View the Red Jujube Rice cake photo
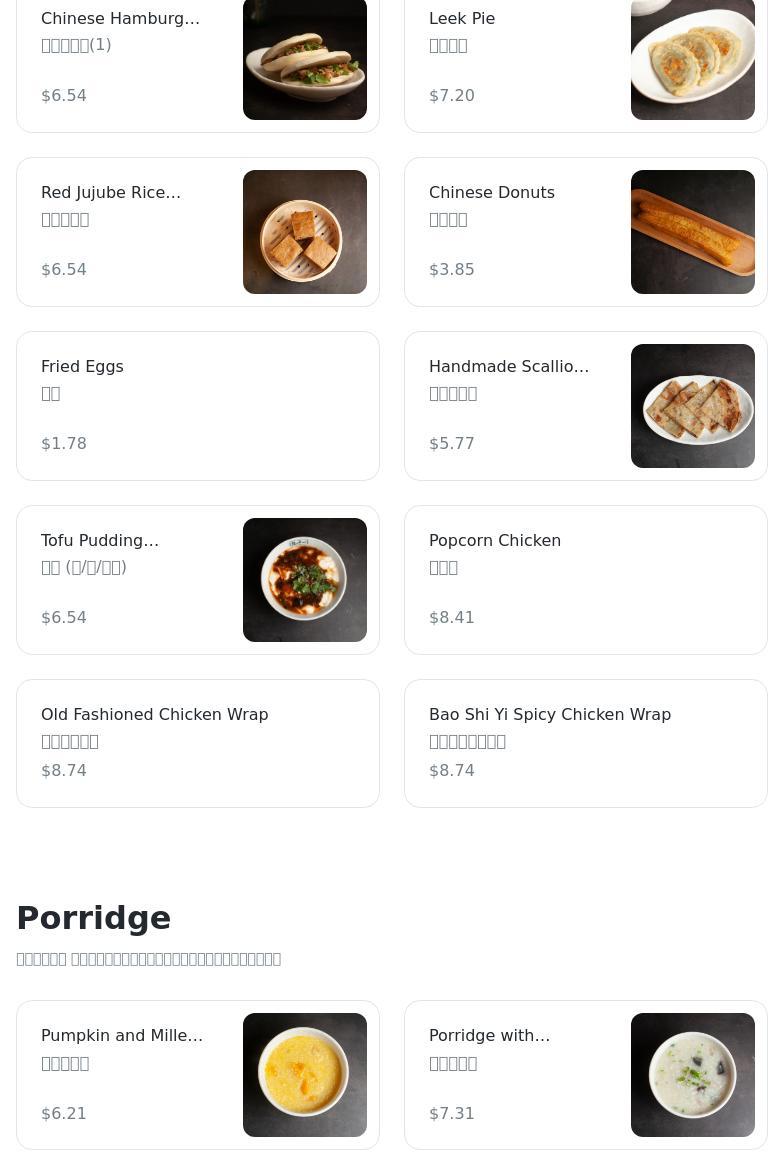Image resolution: width=784 pixels, height=1152 pixels. click(x=305, y=232)
